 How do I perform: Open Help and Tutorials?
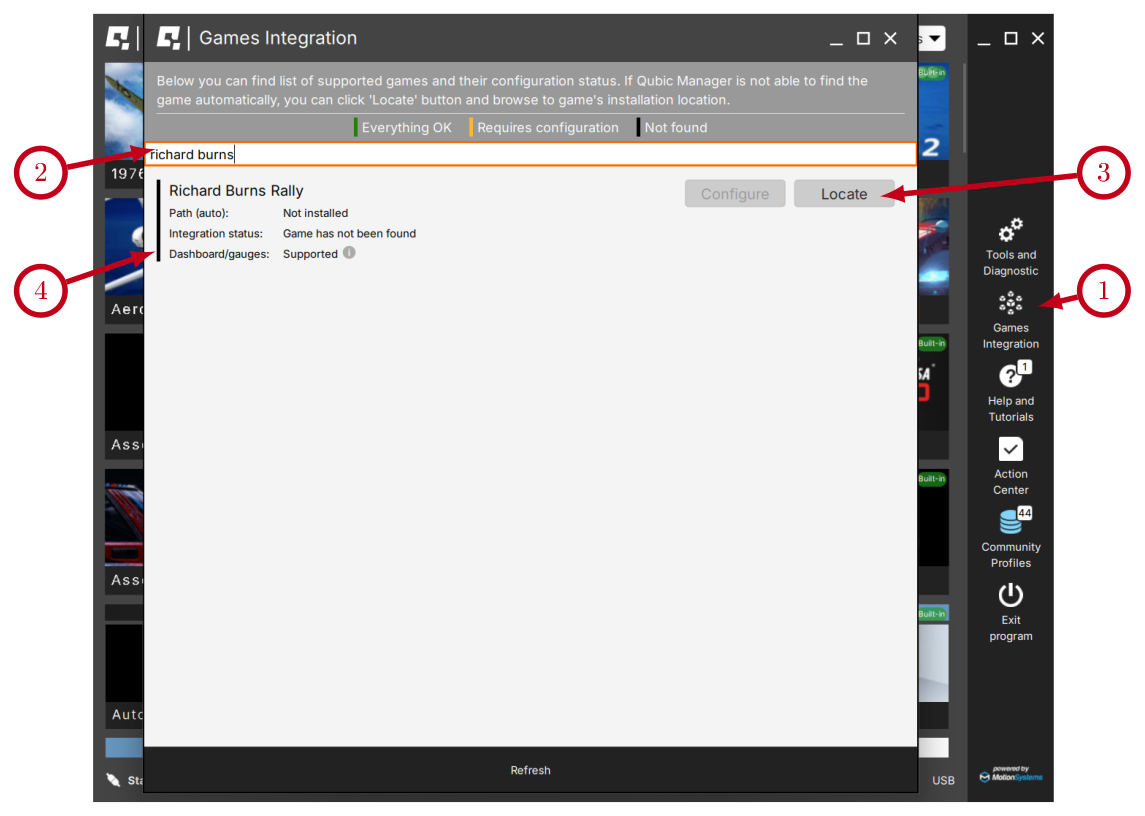point(1010,391)
